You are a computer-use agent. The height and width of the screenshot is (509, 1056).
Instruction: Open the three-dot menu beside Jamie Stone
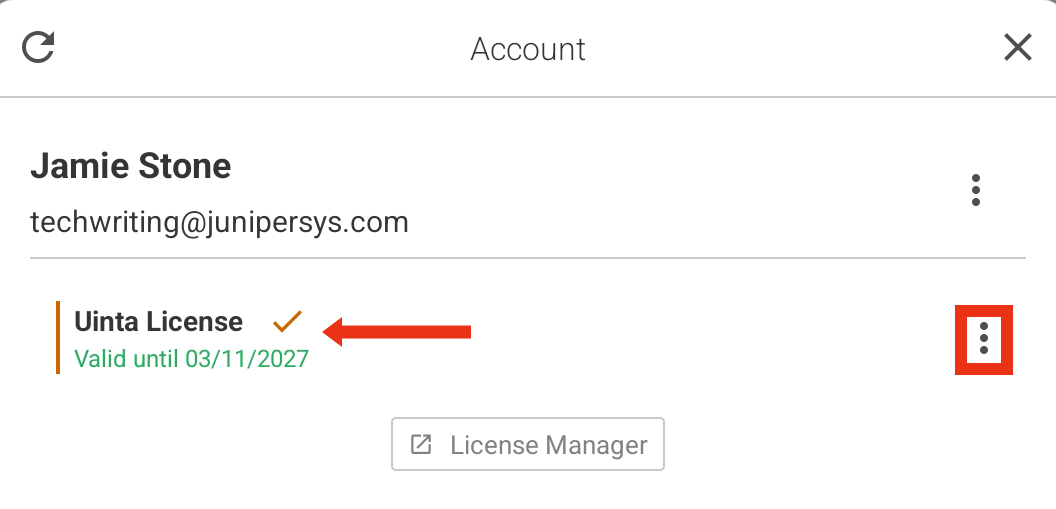tap(976, 191)
